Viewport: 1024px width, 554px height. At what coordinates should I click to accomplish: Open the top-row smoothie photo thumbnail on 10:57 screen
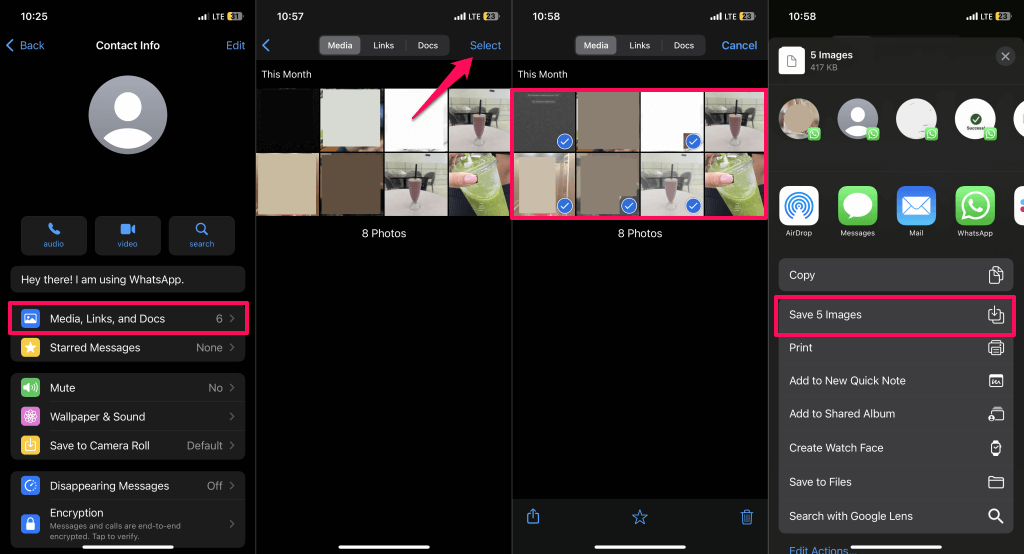click(479, 120)
